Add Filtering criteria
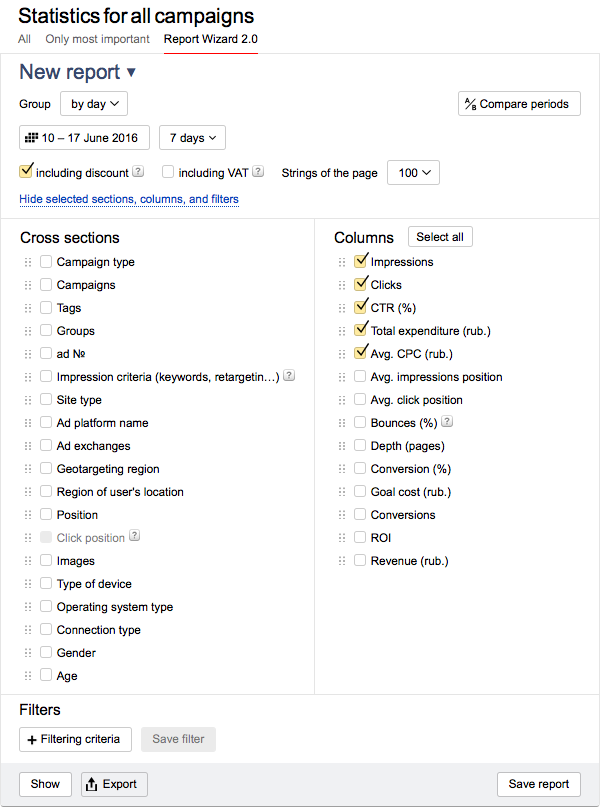The height and width of the screenshot is (807, 600). [76, 739]
